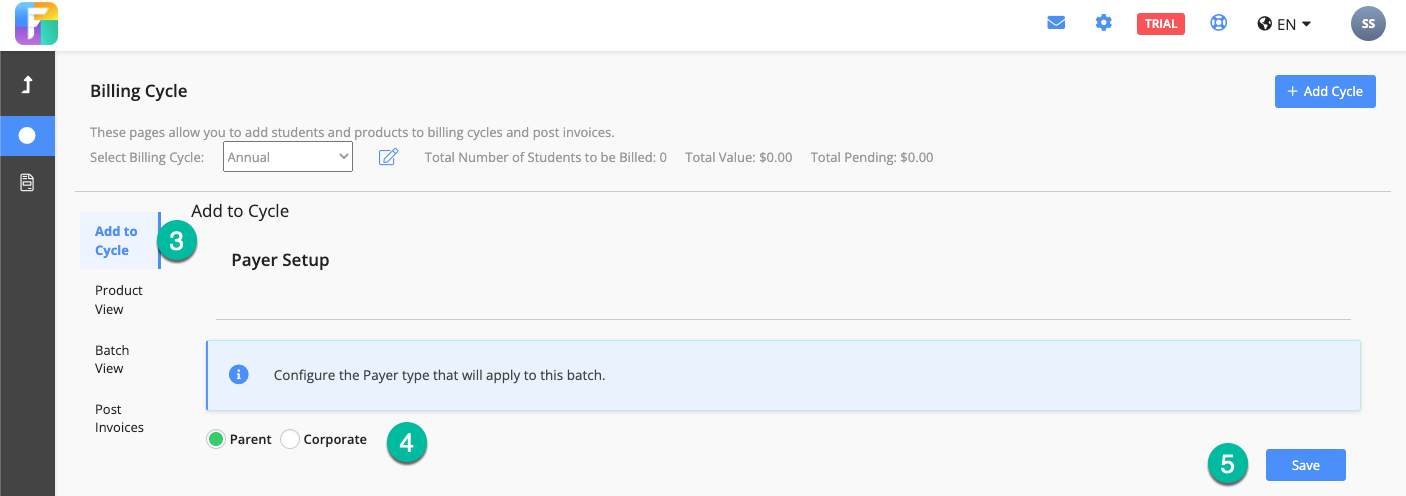
Task: Open the Post Invoices tab
Action: click(119, 418)
